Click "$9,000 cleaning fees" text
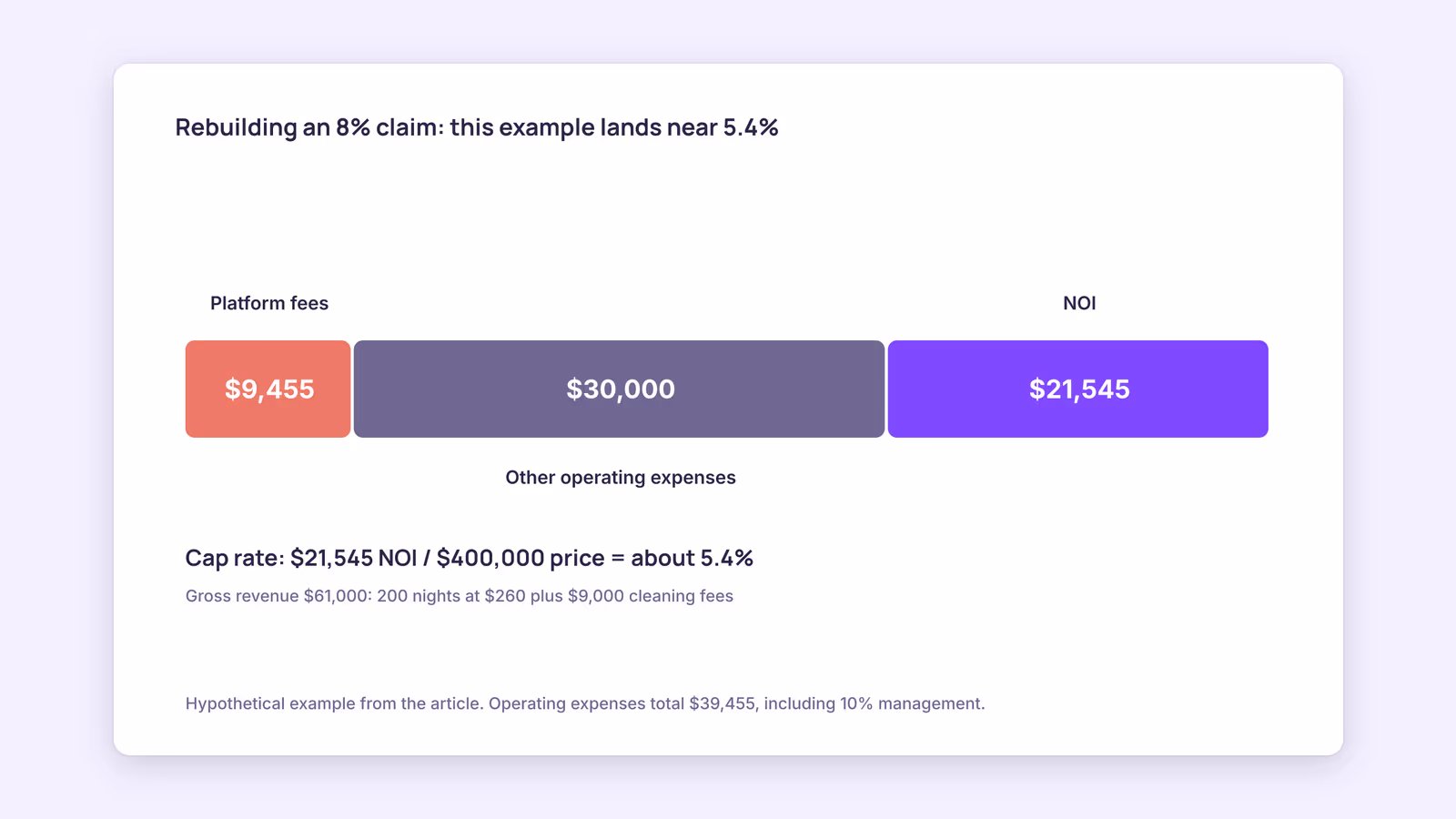The height and width of the screenshot is (819, 1456). 651,596
